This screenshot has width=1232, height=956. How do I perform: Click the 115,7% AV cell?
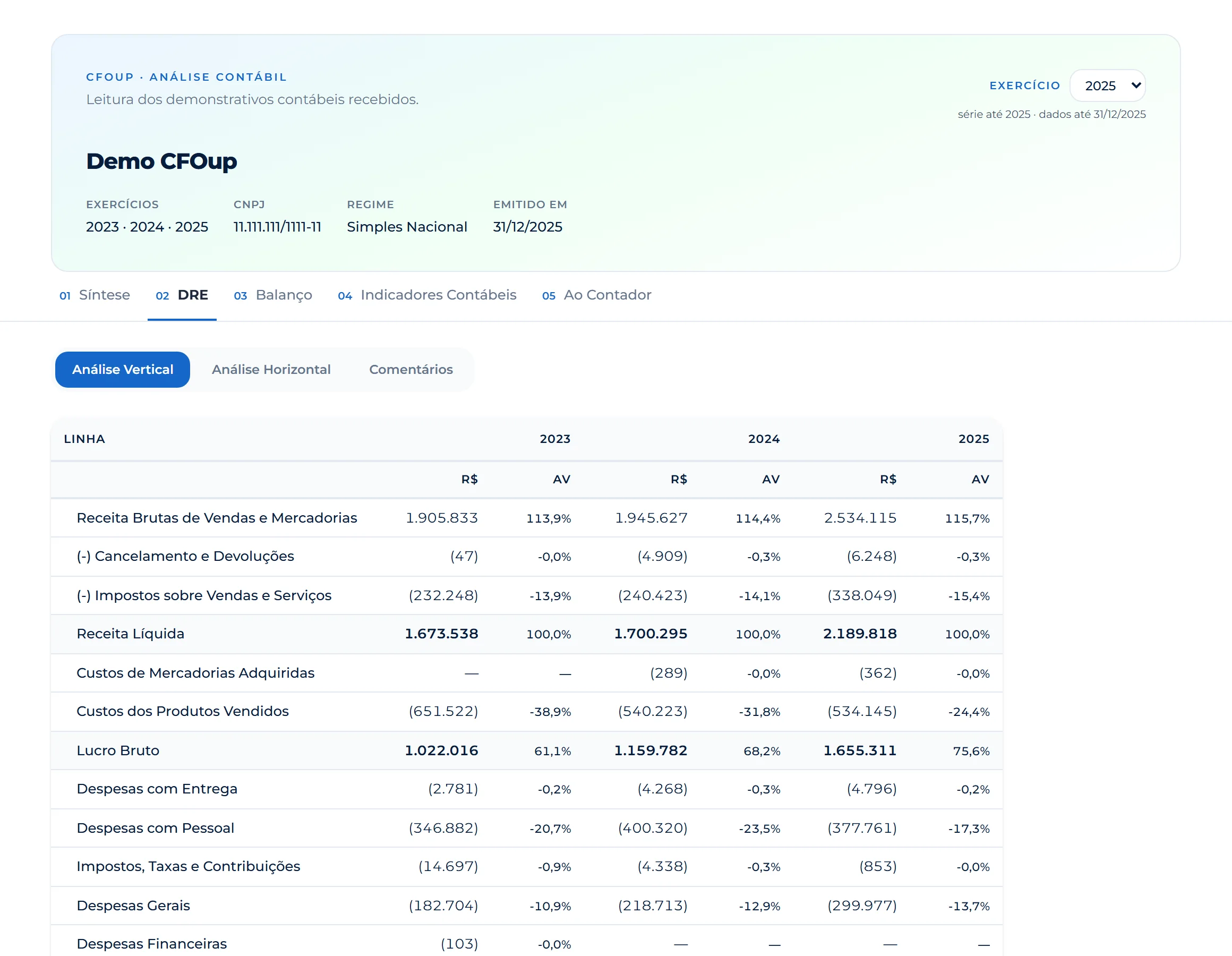tap(967, 519)
